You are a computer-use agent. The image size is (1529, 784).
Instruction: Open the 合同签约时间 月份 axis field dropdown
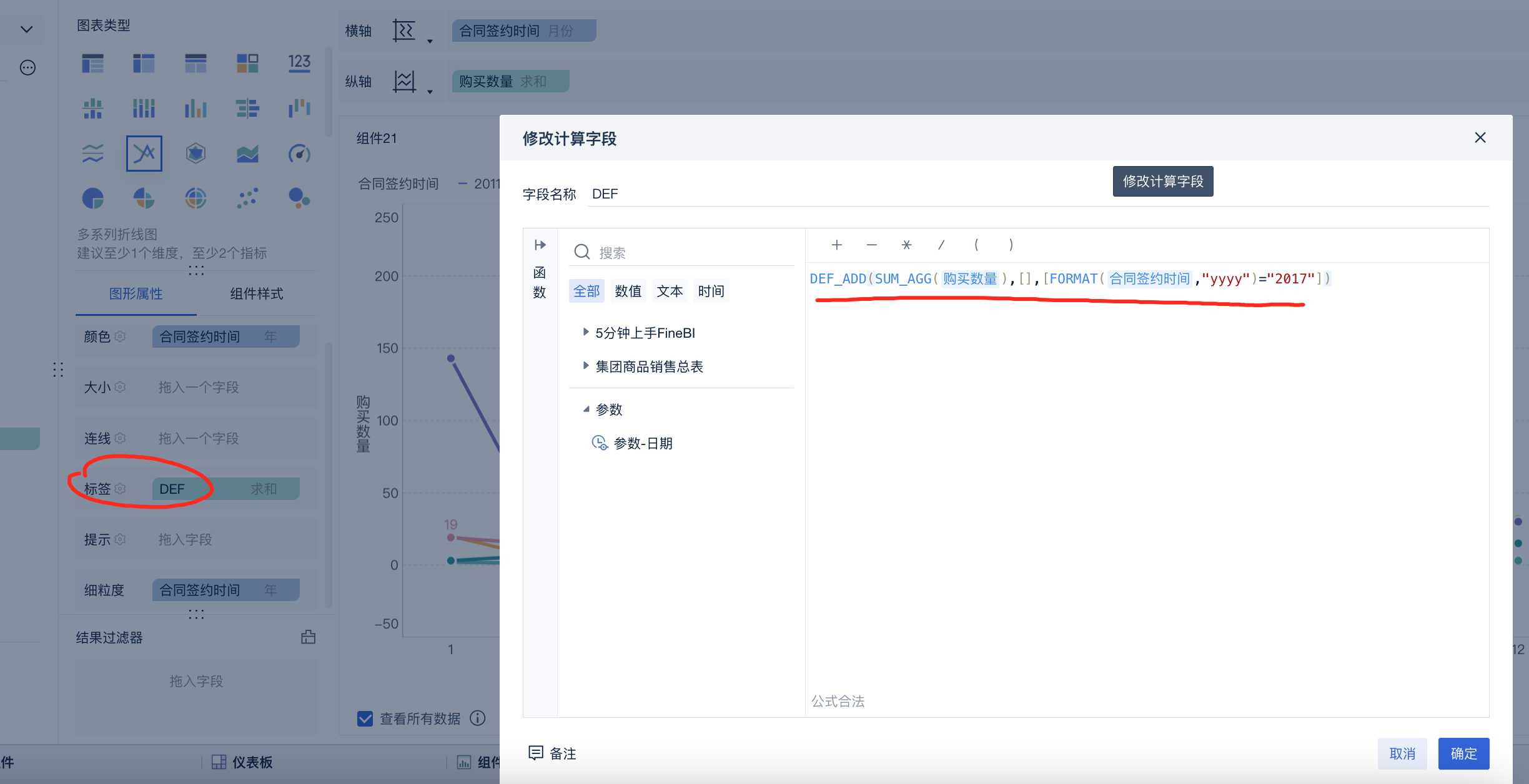pos(524,31)
